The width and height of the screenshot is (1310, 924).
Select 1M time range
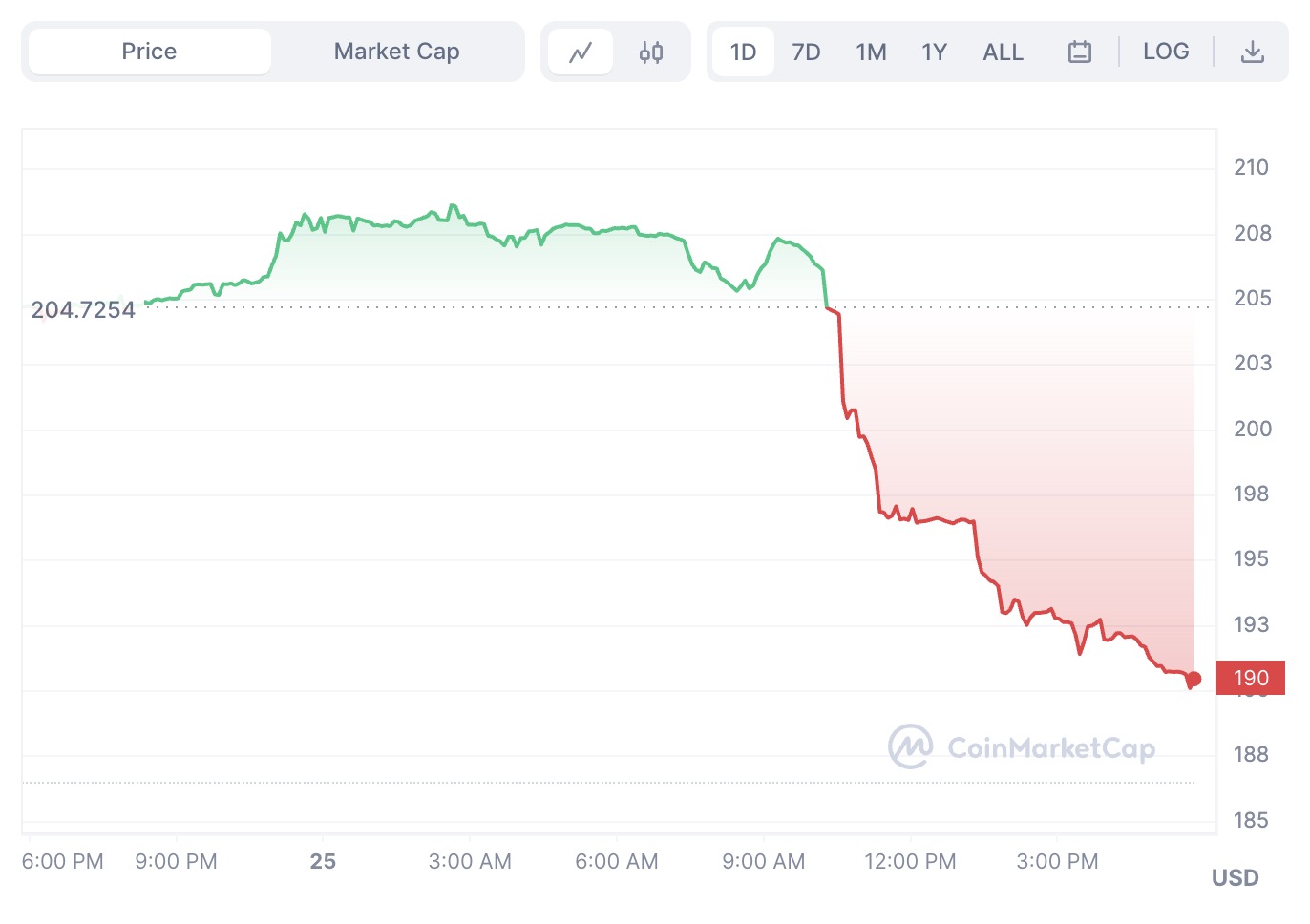(871, 52)
